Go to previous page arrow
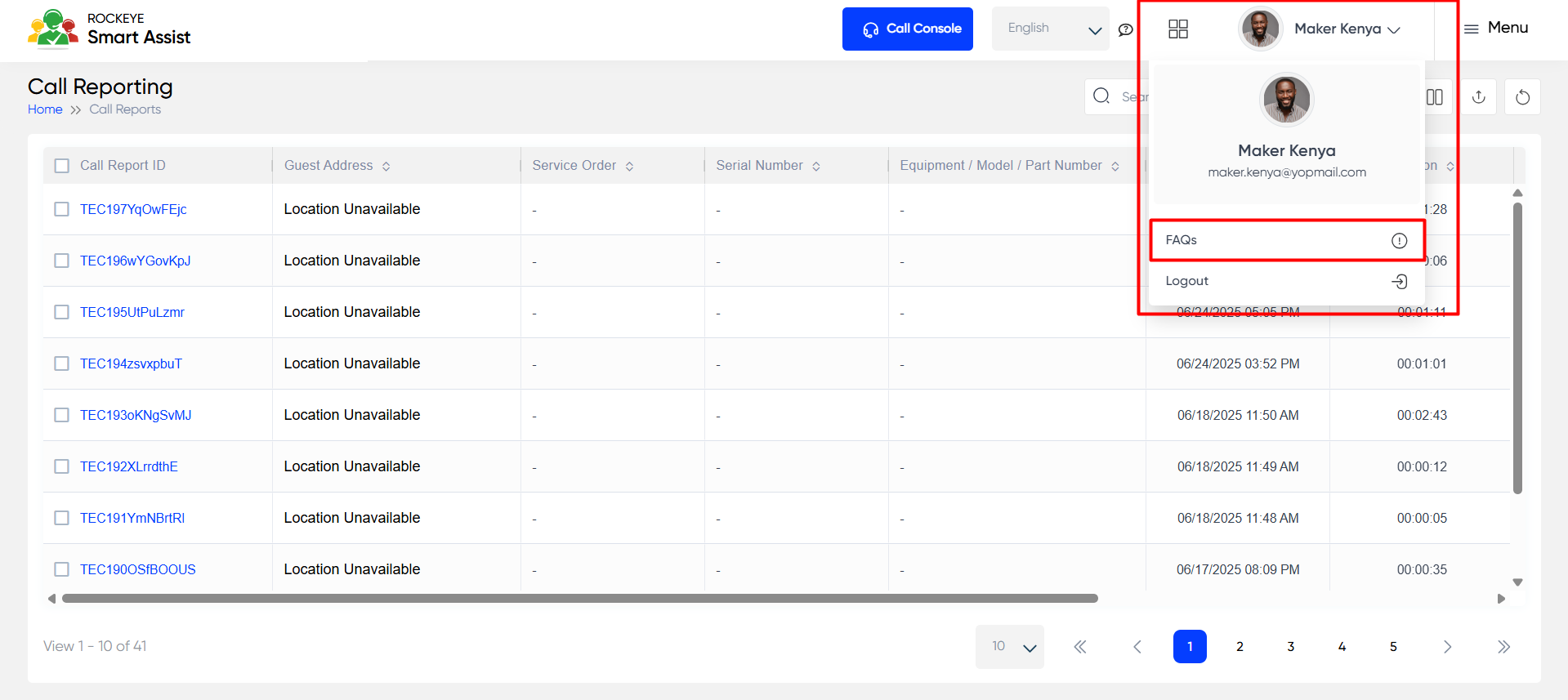The height and width of the screenshot is (700, 1568). (x=1137, y=647)
